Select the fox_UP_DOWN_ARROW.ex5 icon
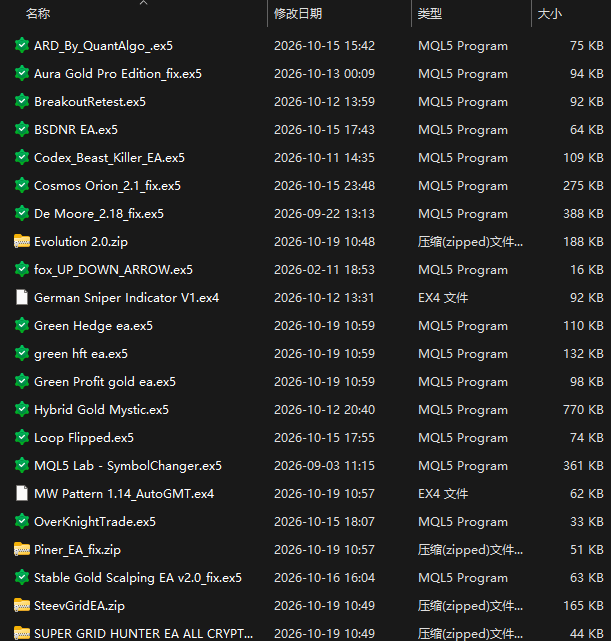The width and height of the screenshot is (611, 641). pos(22,269)
